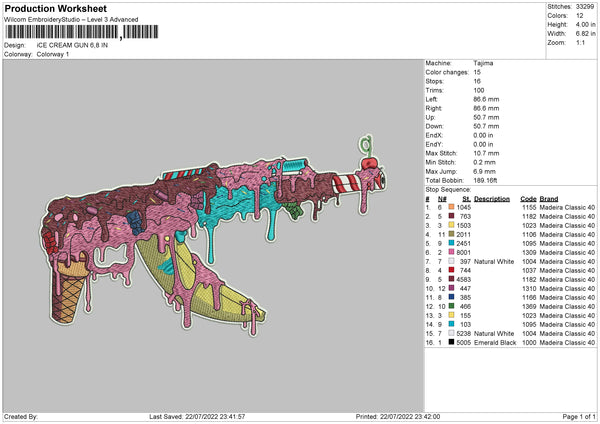Click the Stops value '16'
The image size is (600, 424).
(477, 81)
